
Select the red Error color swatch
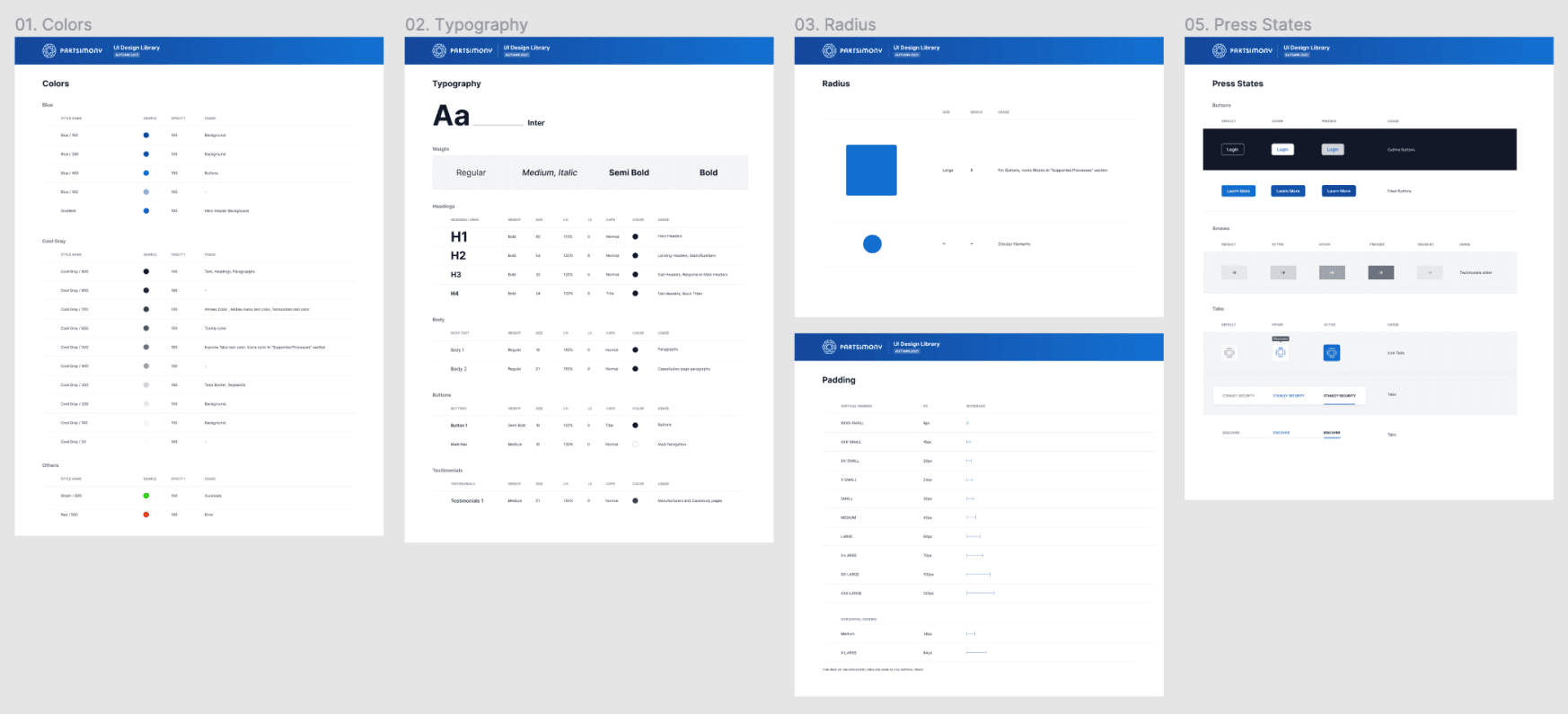[146, 515]
